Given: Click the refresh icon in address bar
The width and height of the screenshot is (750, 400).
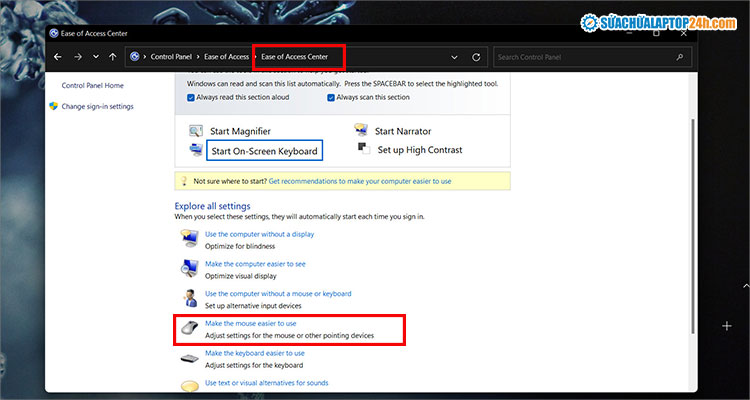Looking at the screenshot, I should 476,57.
